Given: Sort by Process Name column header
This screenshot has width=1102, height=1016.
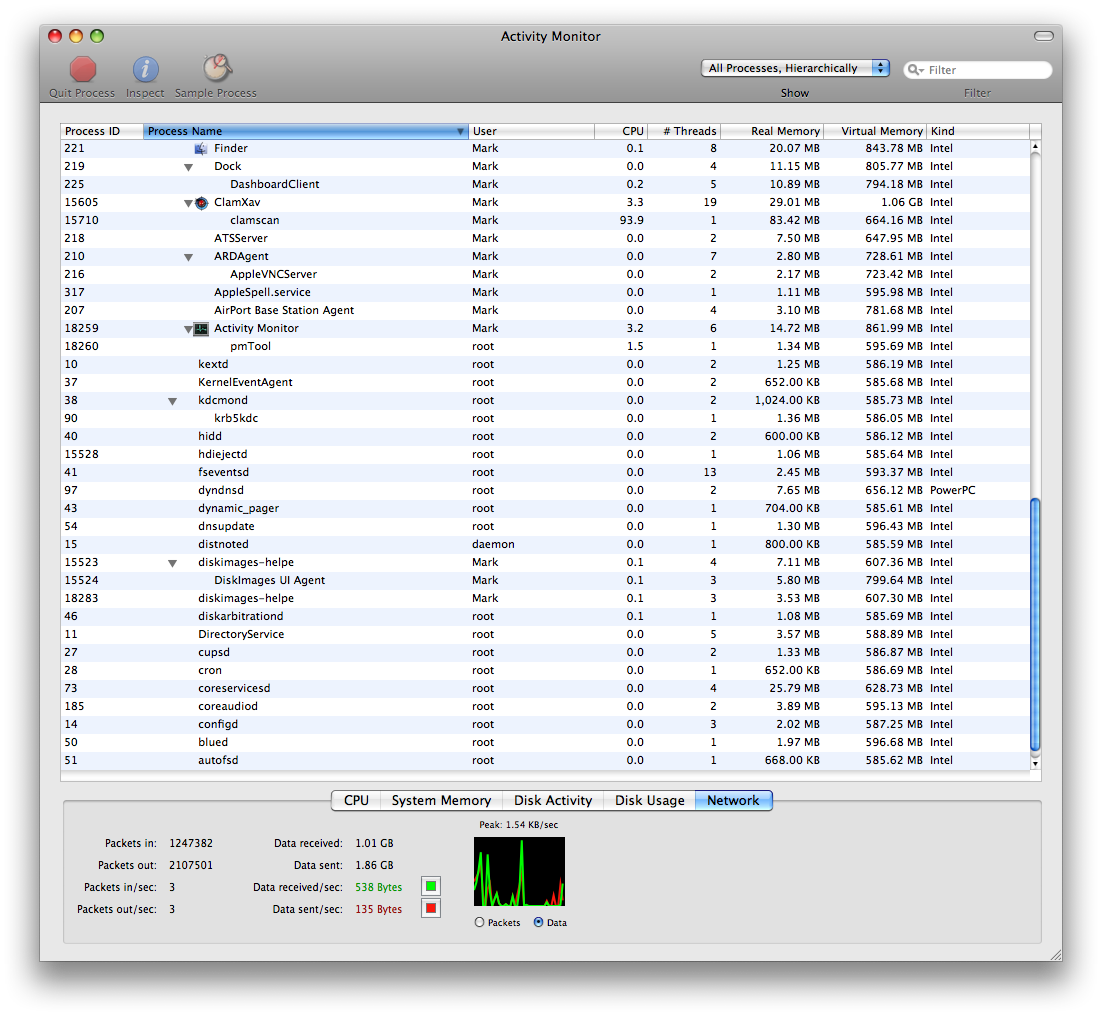Looking at the screenshot, I should (x=306, y=131).
